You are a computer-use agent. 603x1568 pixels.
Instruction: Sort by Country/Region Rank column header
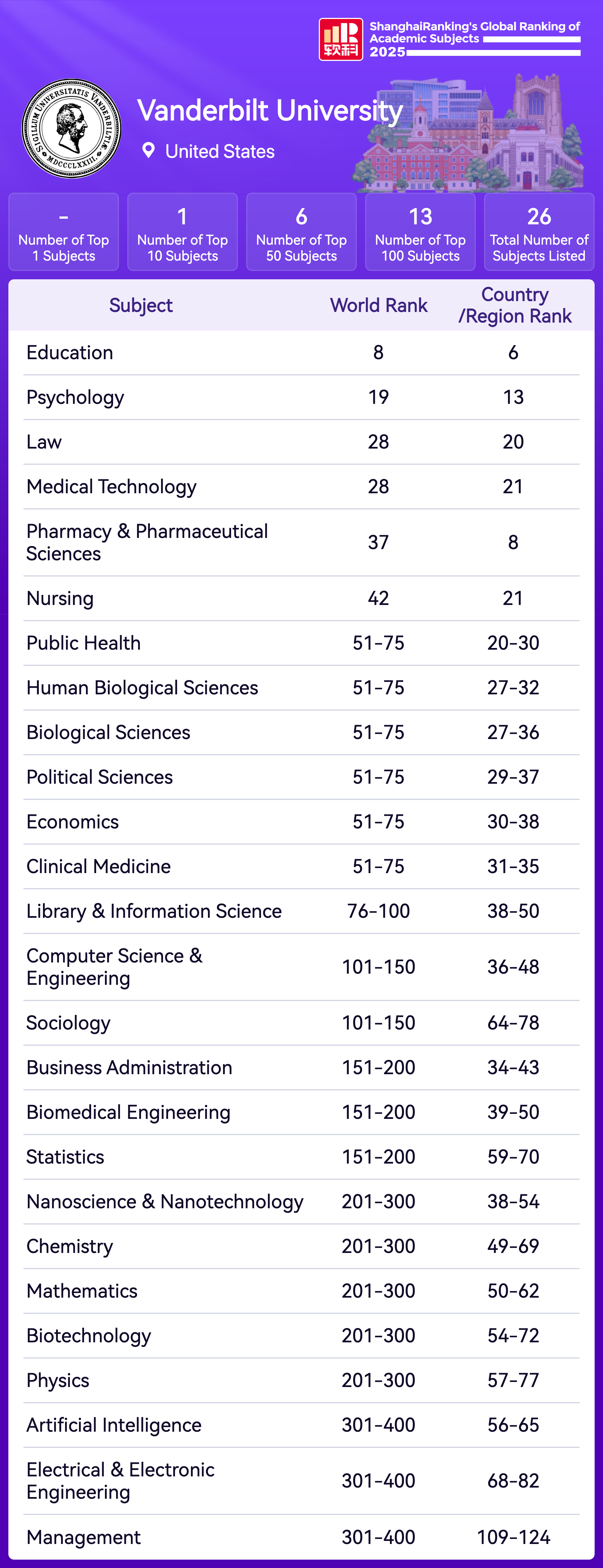pyautogui.click(x=515, y=306)
